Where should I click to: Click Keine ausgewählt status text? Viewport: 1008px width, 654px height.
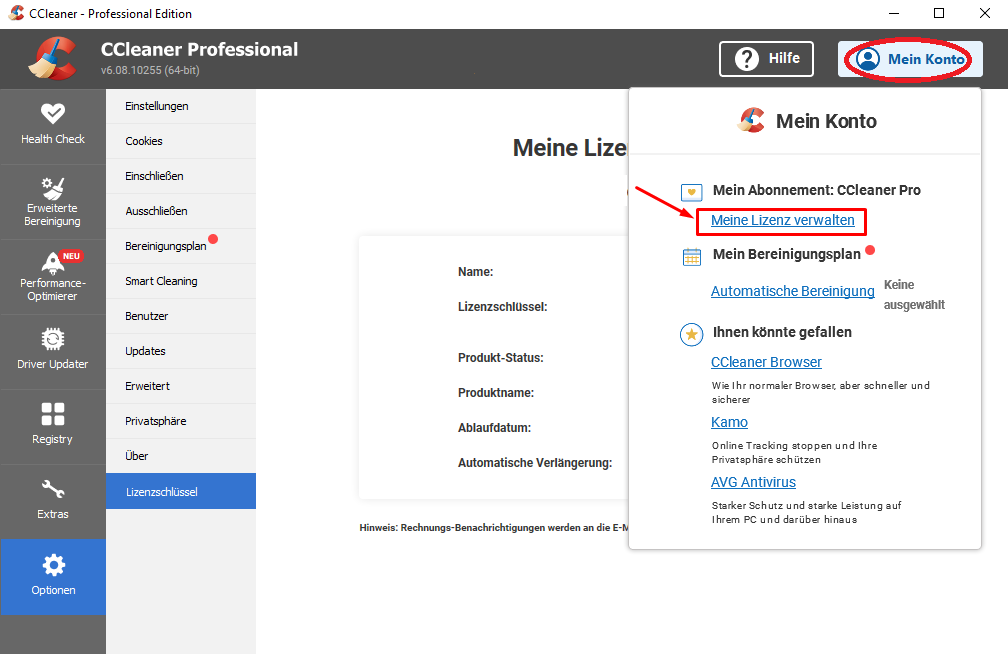pyautogui.click(x=914, y=295)
